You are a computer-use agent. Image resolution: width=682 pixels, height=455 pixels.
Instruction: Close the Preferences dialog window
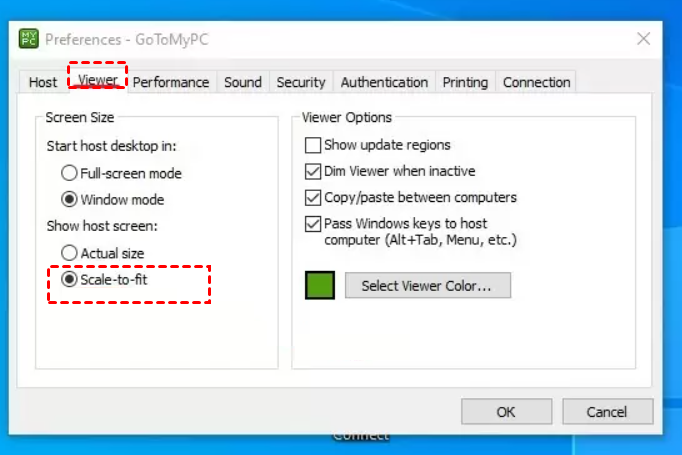point(644,39)
